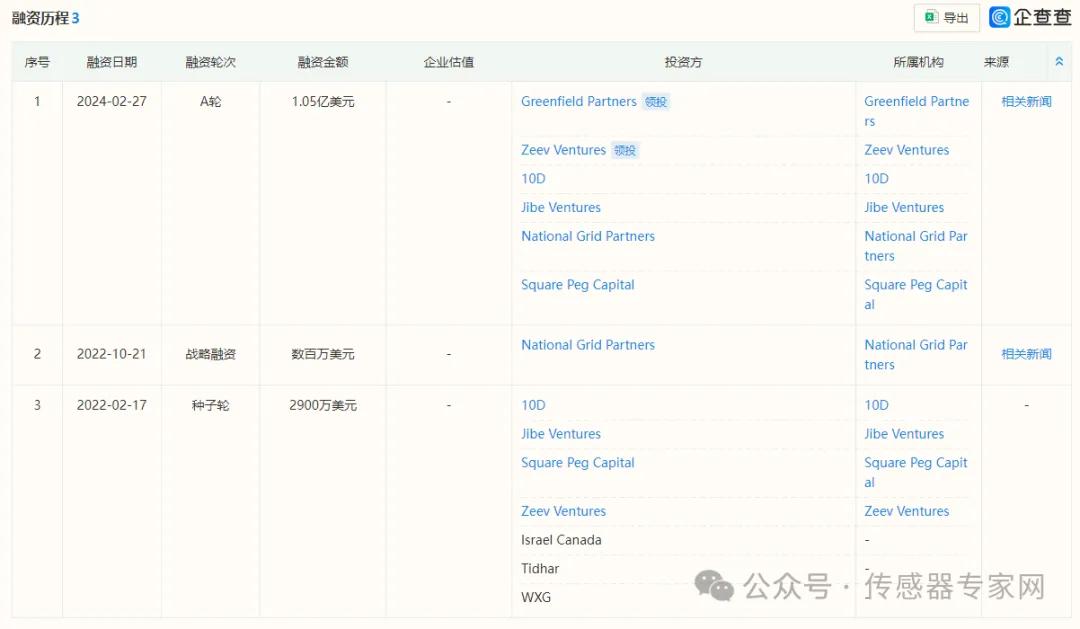Click the Excel export icon
1080x629 pixels.
pos(931,18)
